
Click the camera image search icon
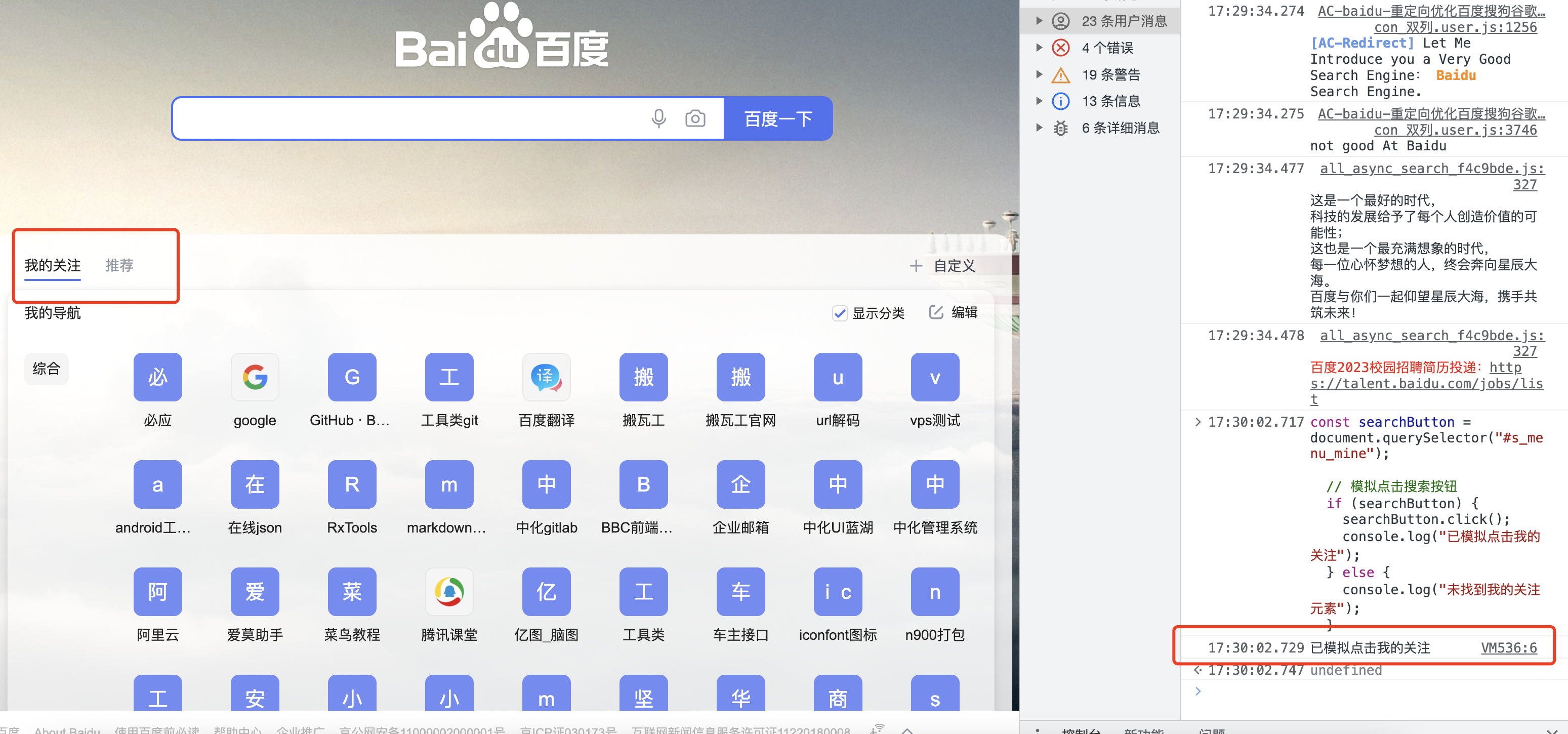695,118
